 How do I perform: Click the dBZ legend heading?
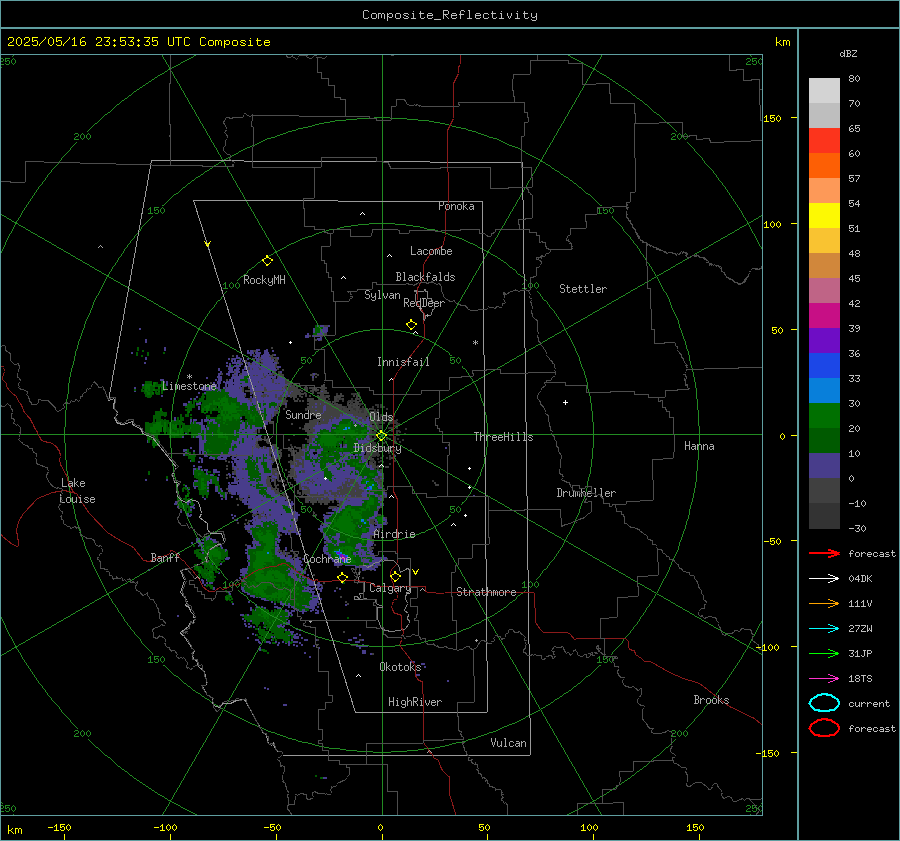click(x=848, y=53)
